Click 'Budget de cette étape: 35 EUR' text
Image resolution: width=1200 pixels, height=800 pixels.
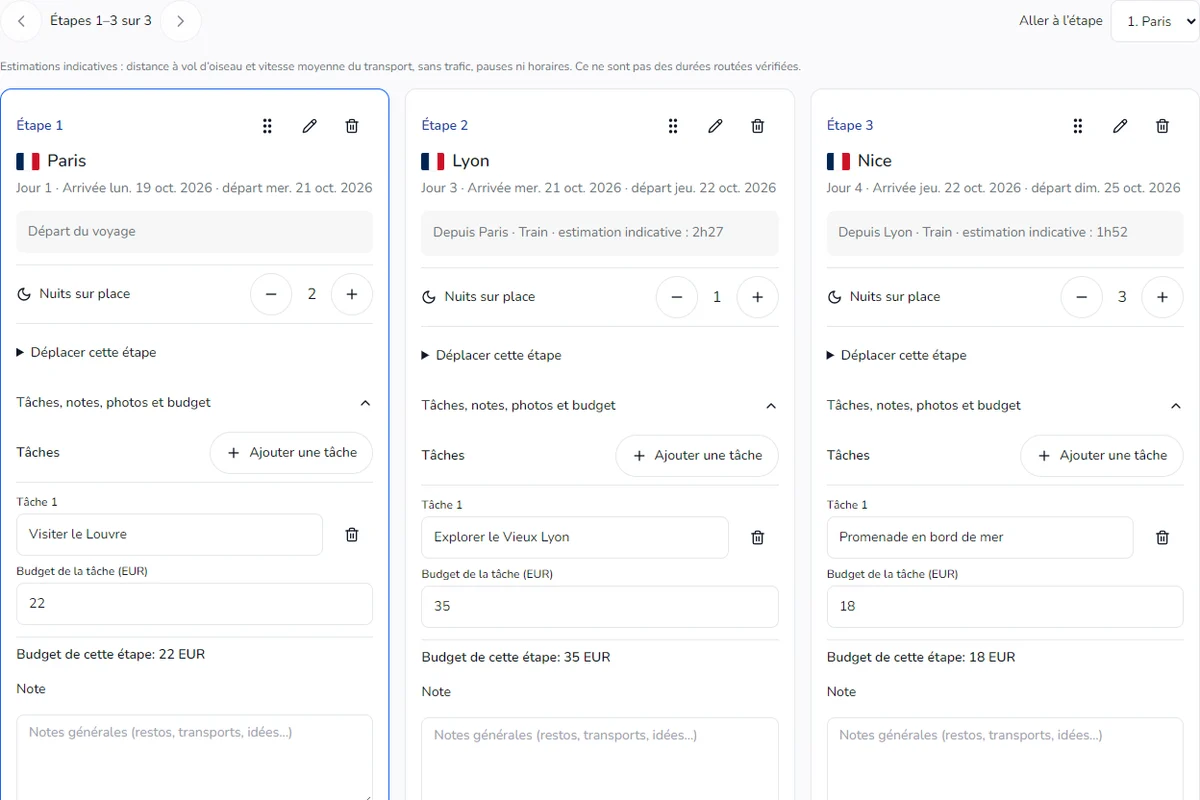(x=516, y=657)
